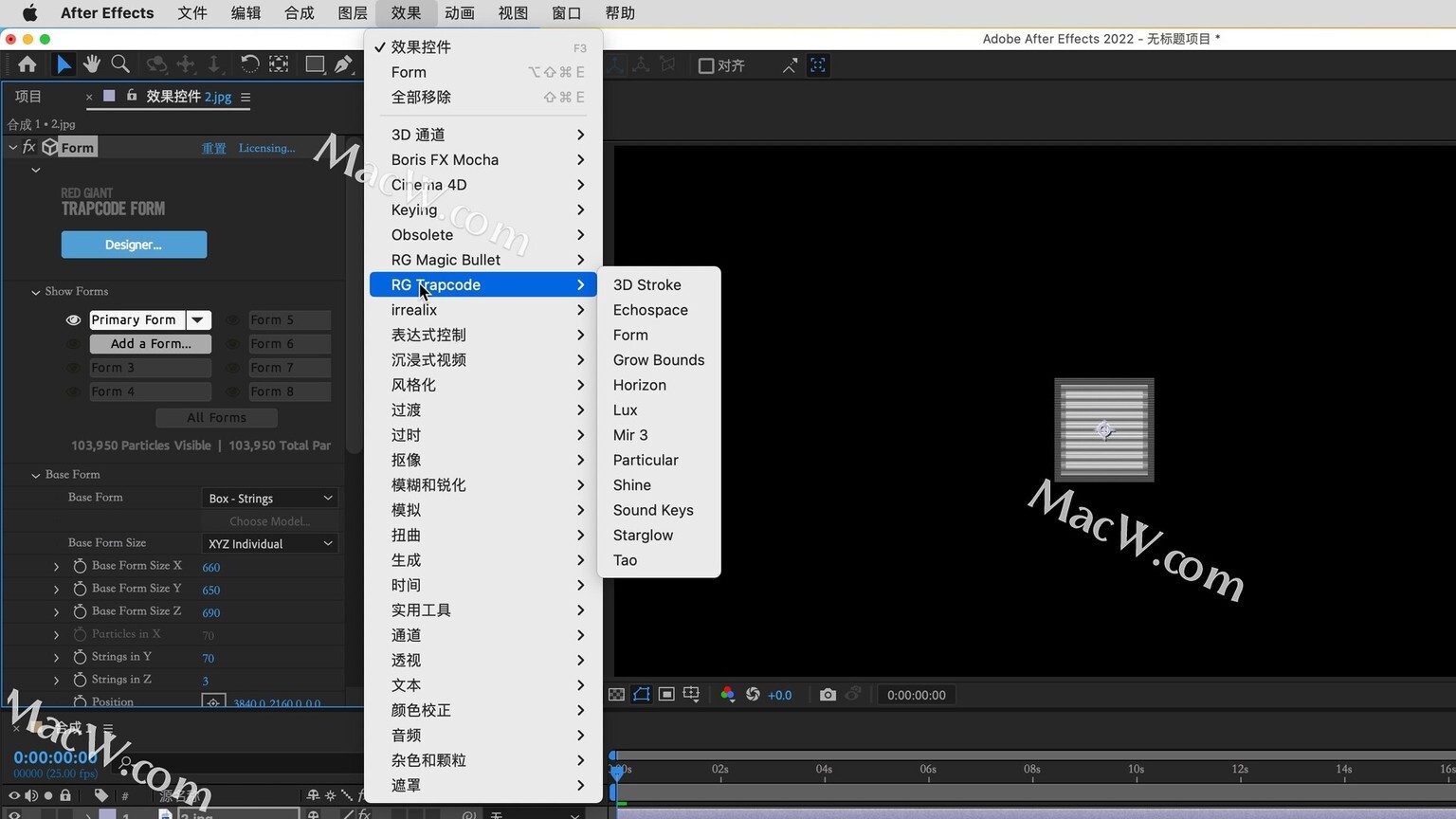Select 全部移除 in the effects menu
This screenshot has width=1456, height=819.
[x=483, y=98]
